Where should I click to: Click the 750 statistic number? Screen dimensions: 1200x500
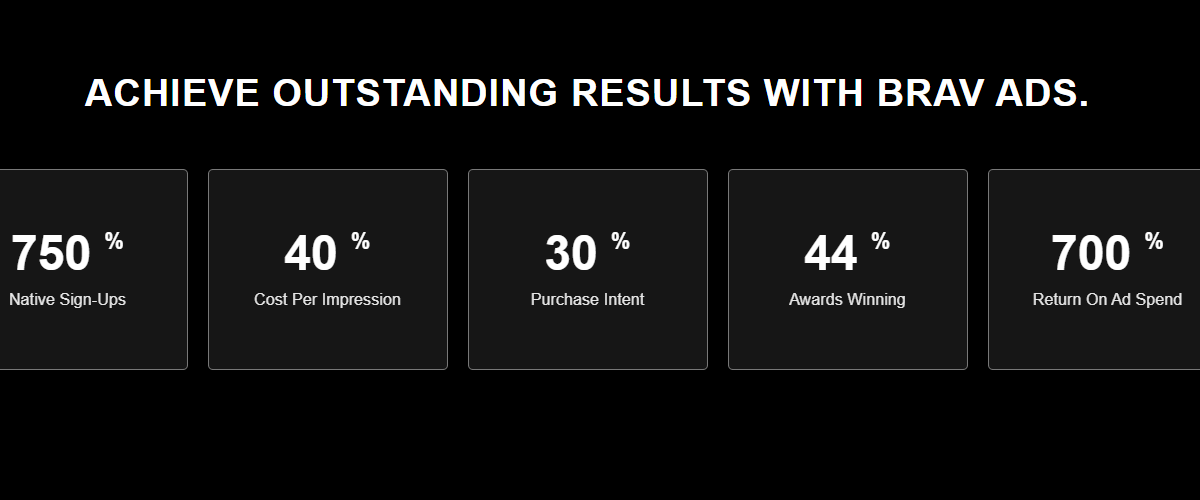[51, 254]
